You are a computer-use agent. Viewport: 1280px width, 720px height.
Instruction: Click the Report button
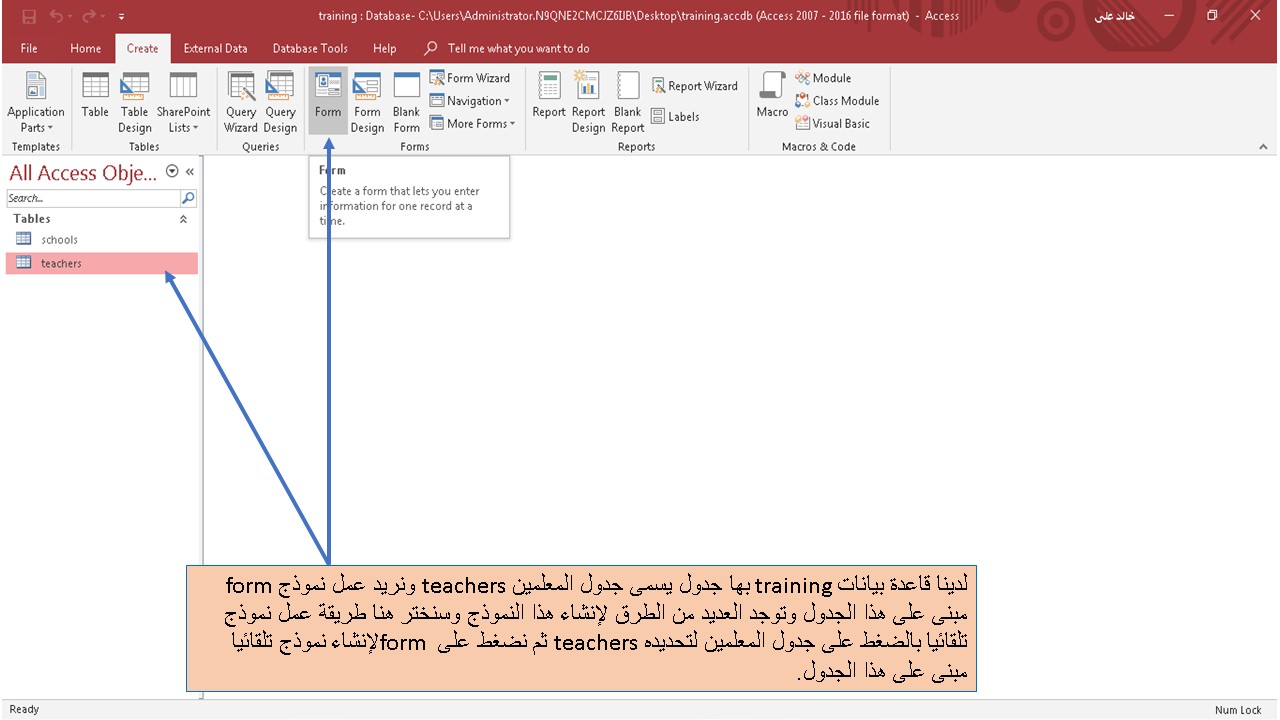549,96
